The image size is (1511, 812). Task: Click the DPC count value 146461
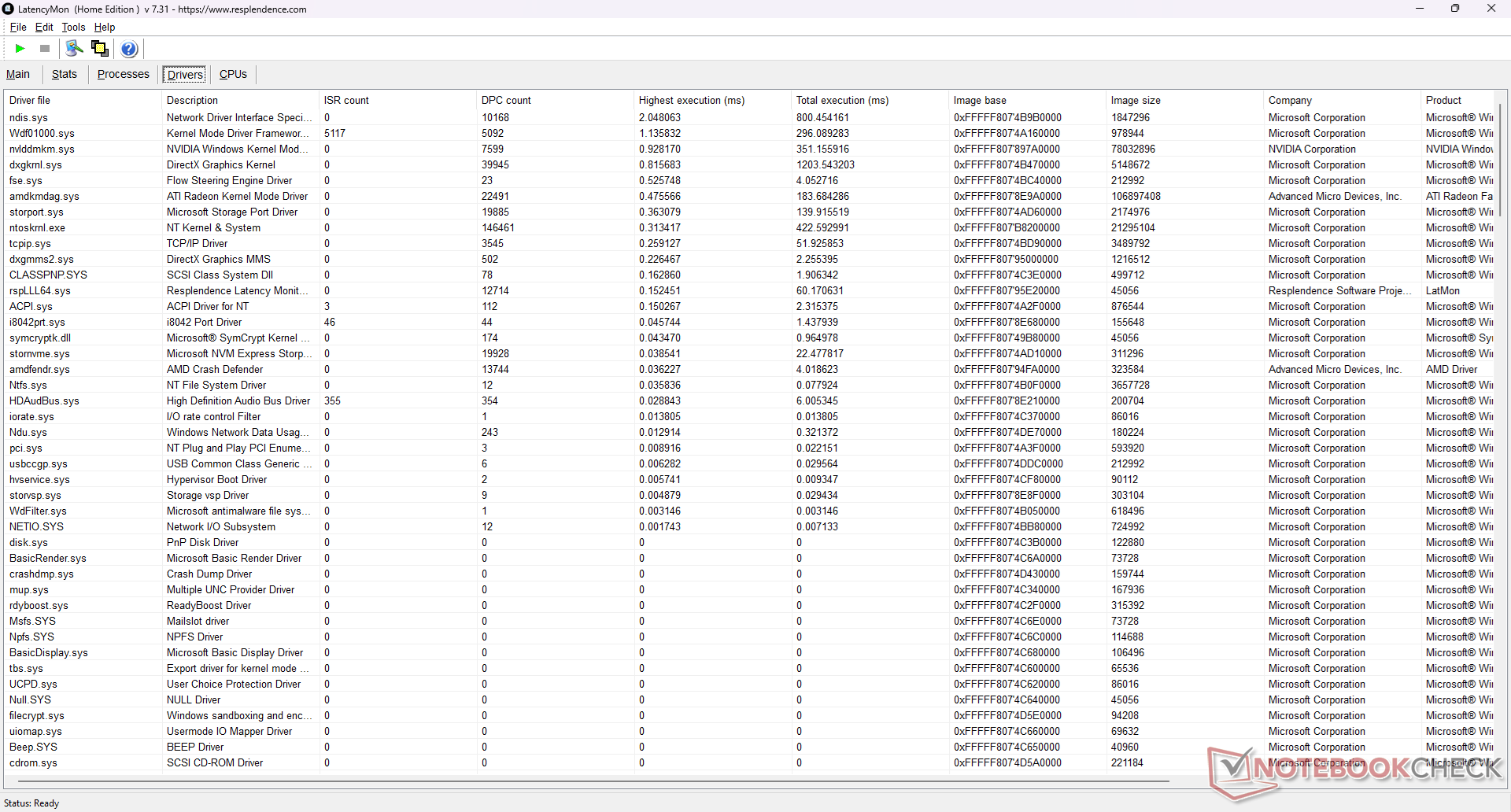coord(498,227)
